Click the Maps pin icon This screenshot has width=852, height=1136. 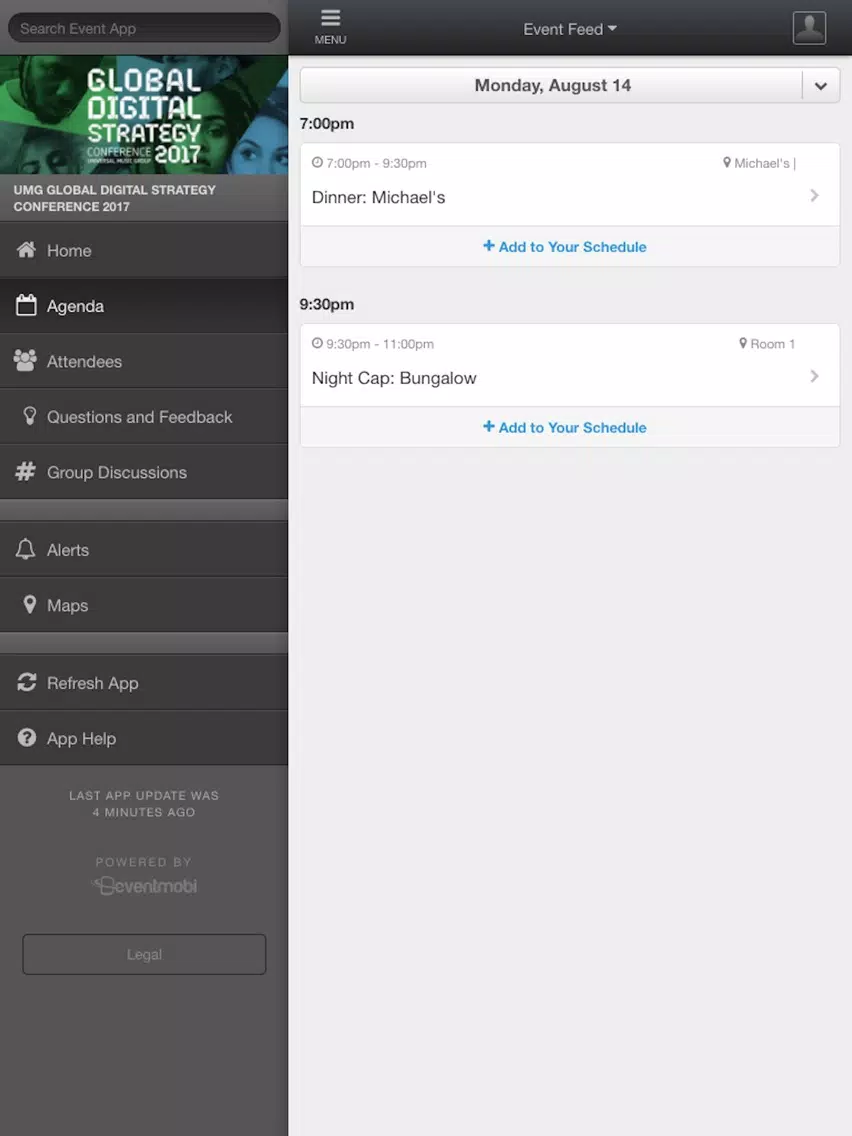point(30,604)
